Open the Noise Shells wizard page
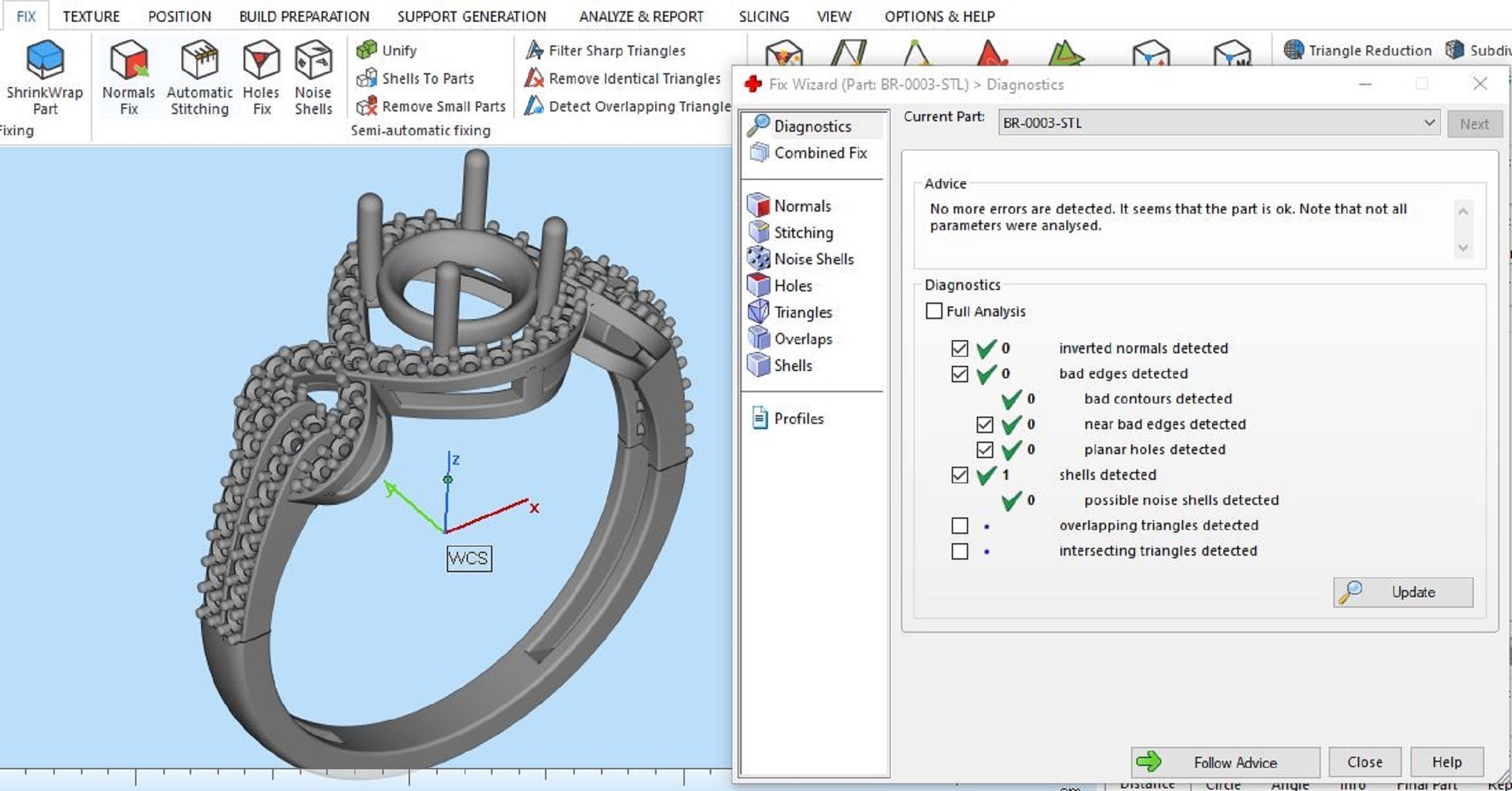 coord(801,259)
